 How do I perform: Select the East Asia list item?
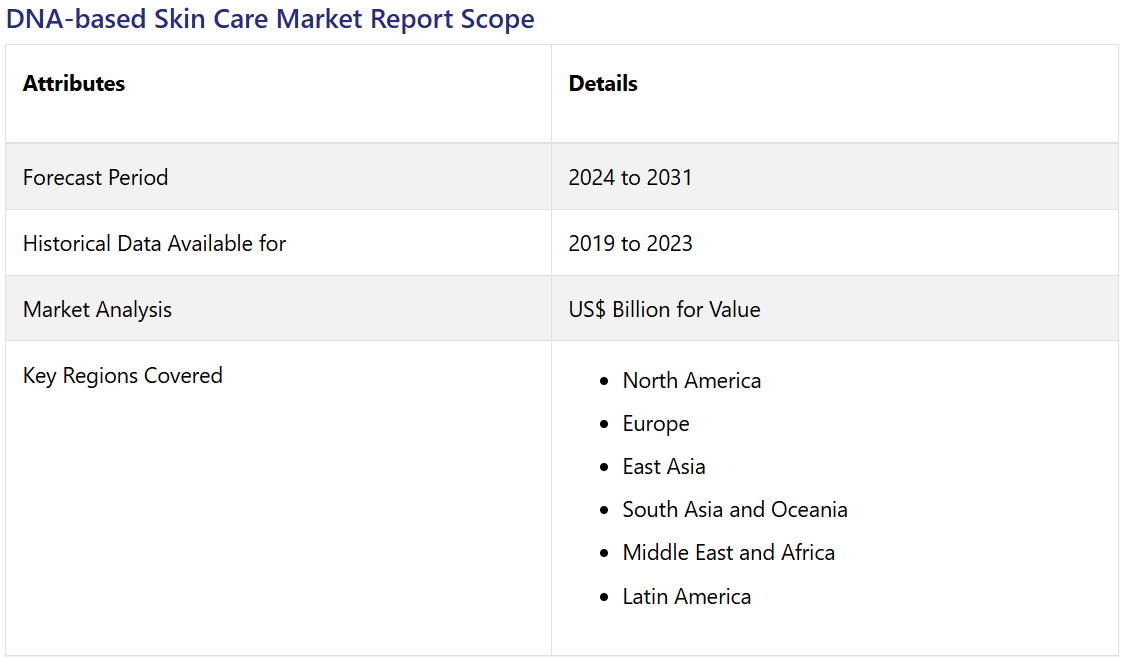coord(664,467)
